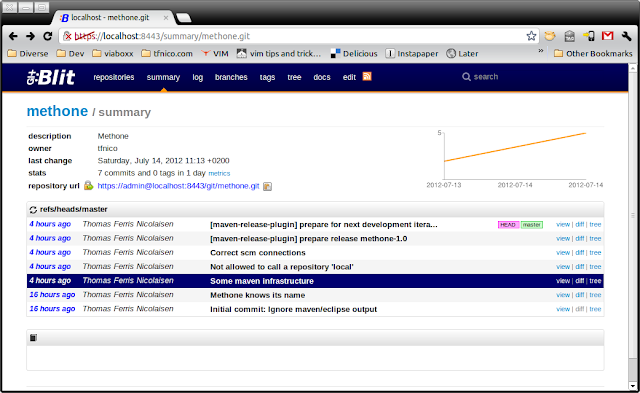Open the Gmail extension icon
640x393 pixels.
(x=607, y=36)
